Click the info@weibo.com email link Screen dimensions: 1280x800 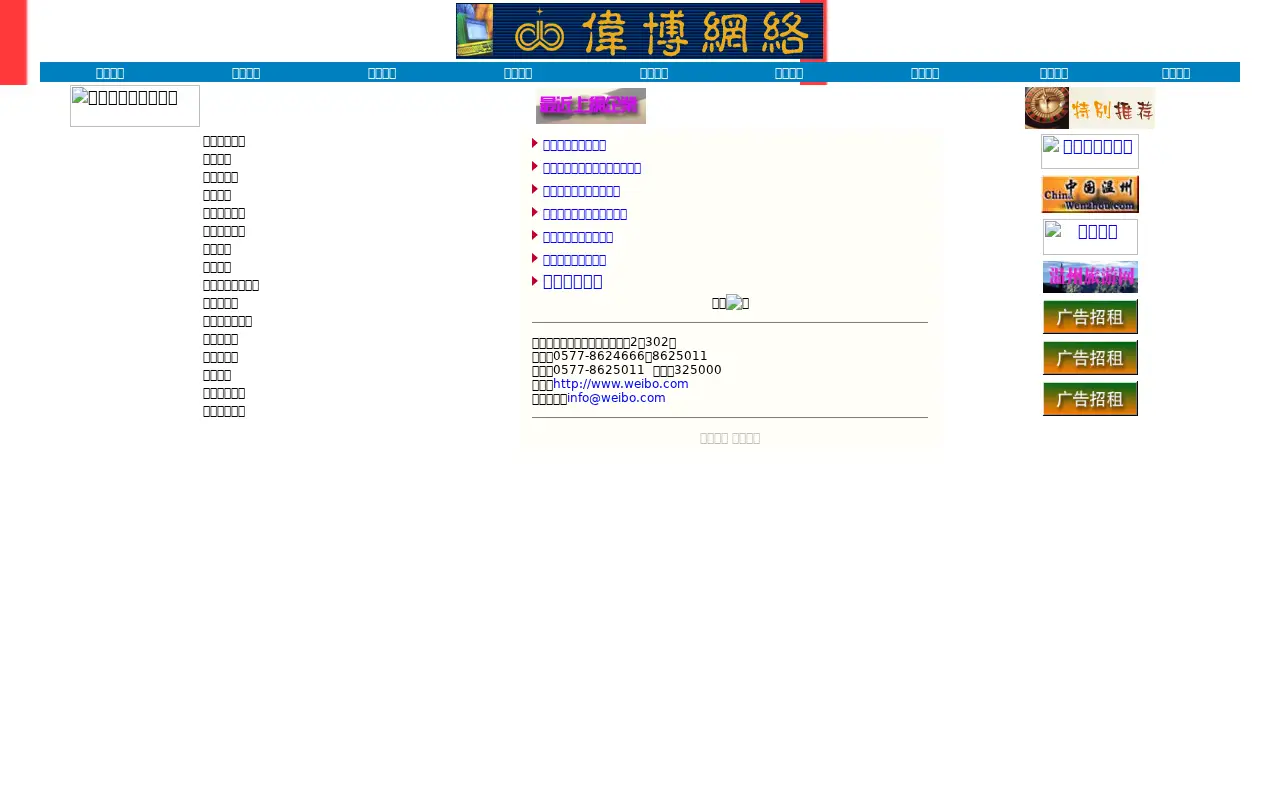click(616, 398)
